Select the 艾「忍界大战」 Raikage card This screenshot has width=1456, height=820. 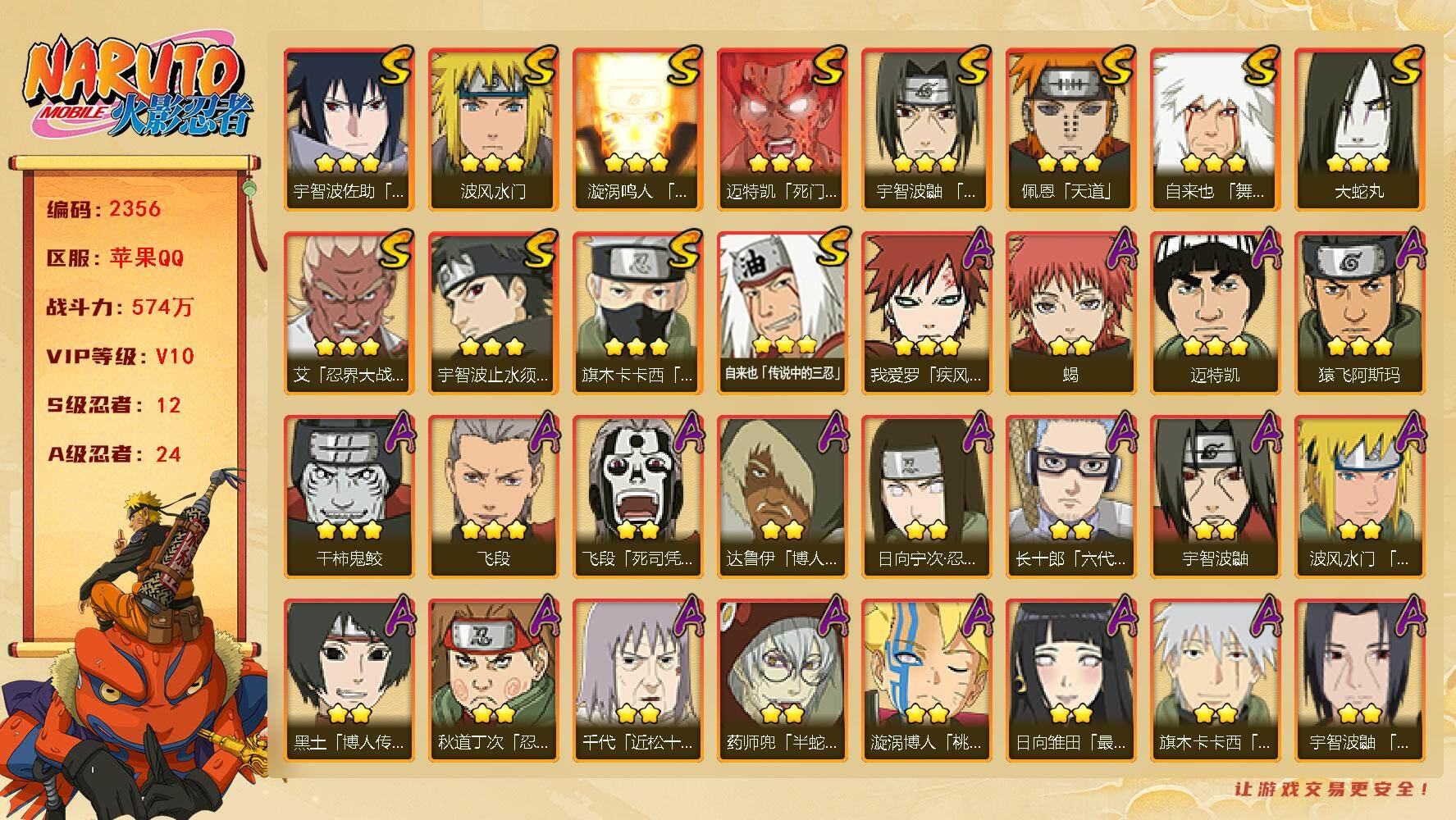click(x=349, y=312)
